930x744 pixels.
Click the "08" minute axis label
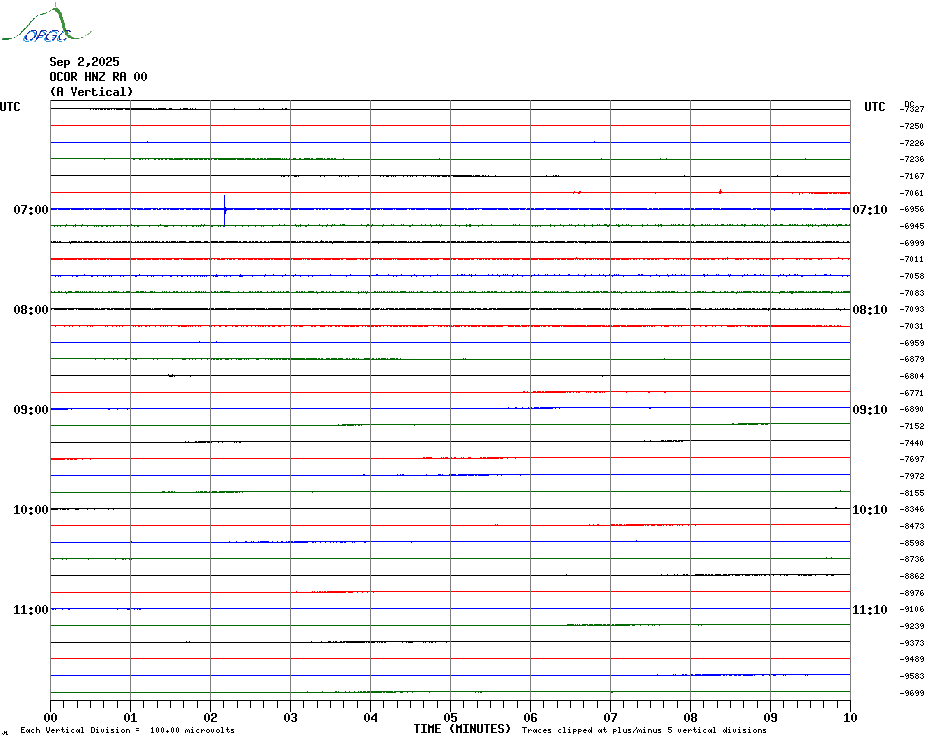coord(690,718)
